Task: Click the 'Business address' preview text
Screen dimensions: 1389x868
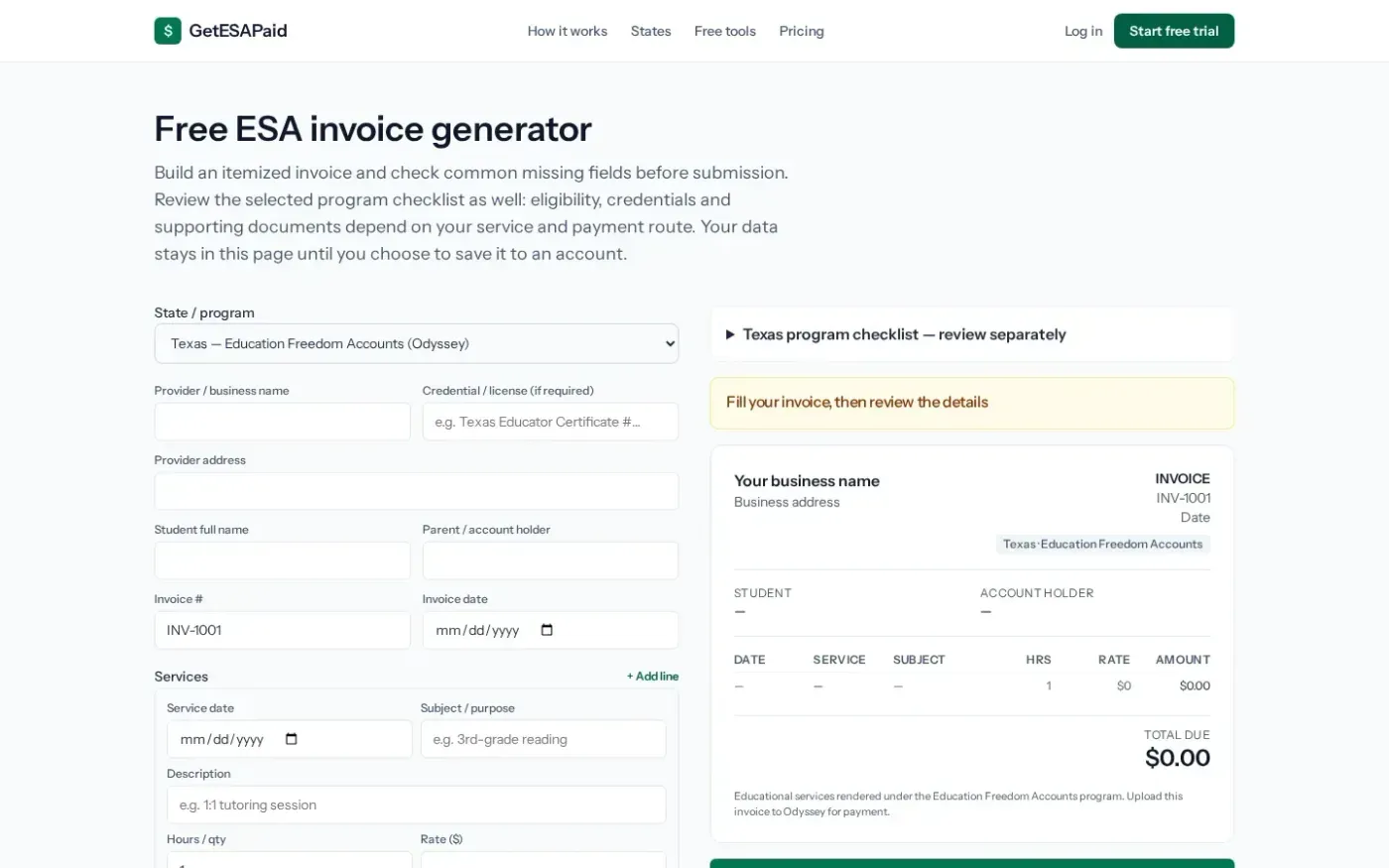Action: tap(787, 502)
